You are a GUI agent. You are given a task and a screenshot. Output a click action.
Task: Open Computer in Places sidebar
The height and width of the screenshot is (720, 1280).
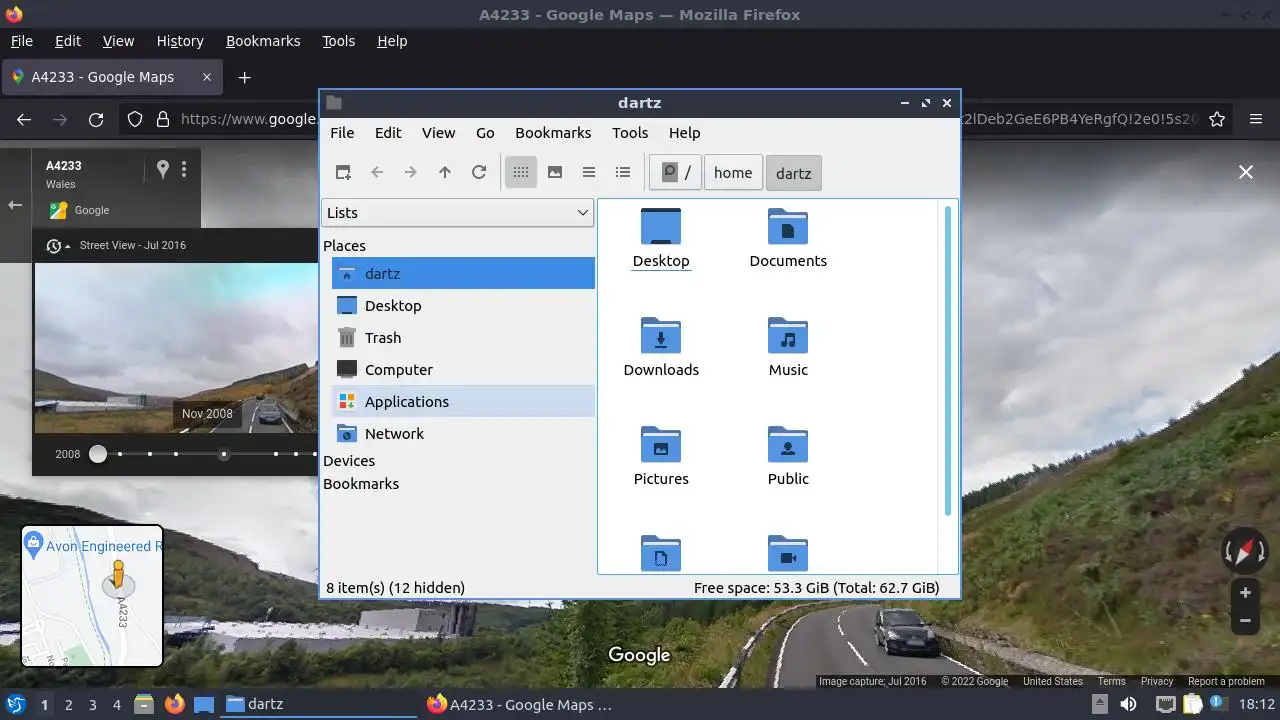pos(463,369)
